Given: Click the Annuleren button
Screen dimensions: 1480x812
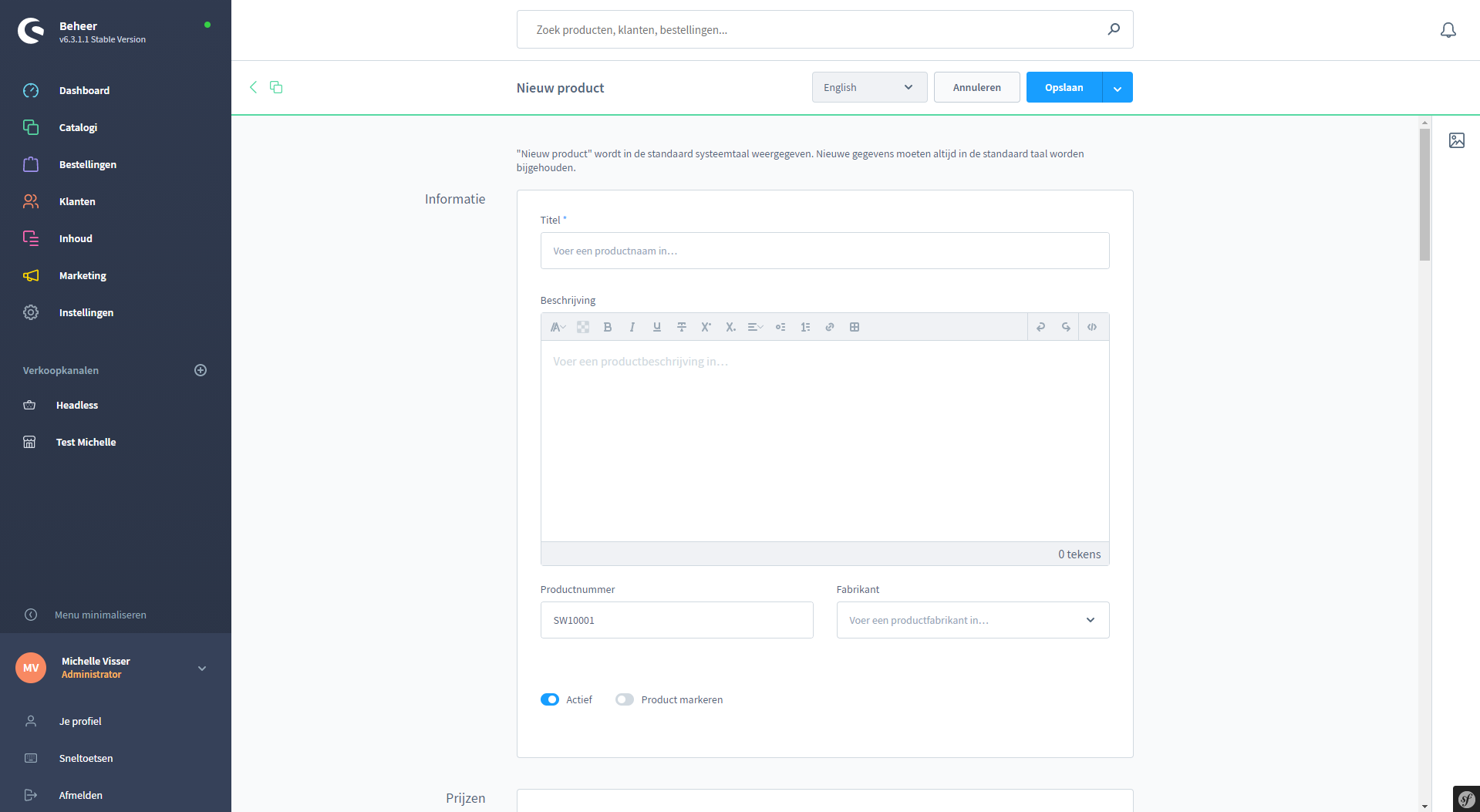Looking at the screenshot, I should (976, 87).
